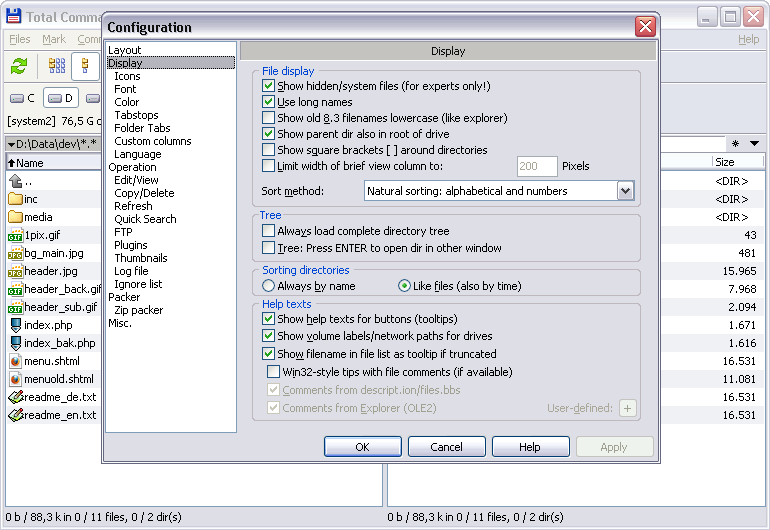Select Like files (also by time) radio

tap(404, 286)
